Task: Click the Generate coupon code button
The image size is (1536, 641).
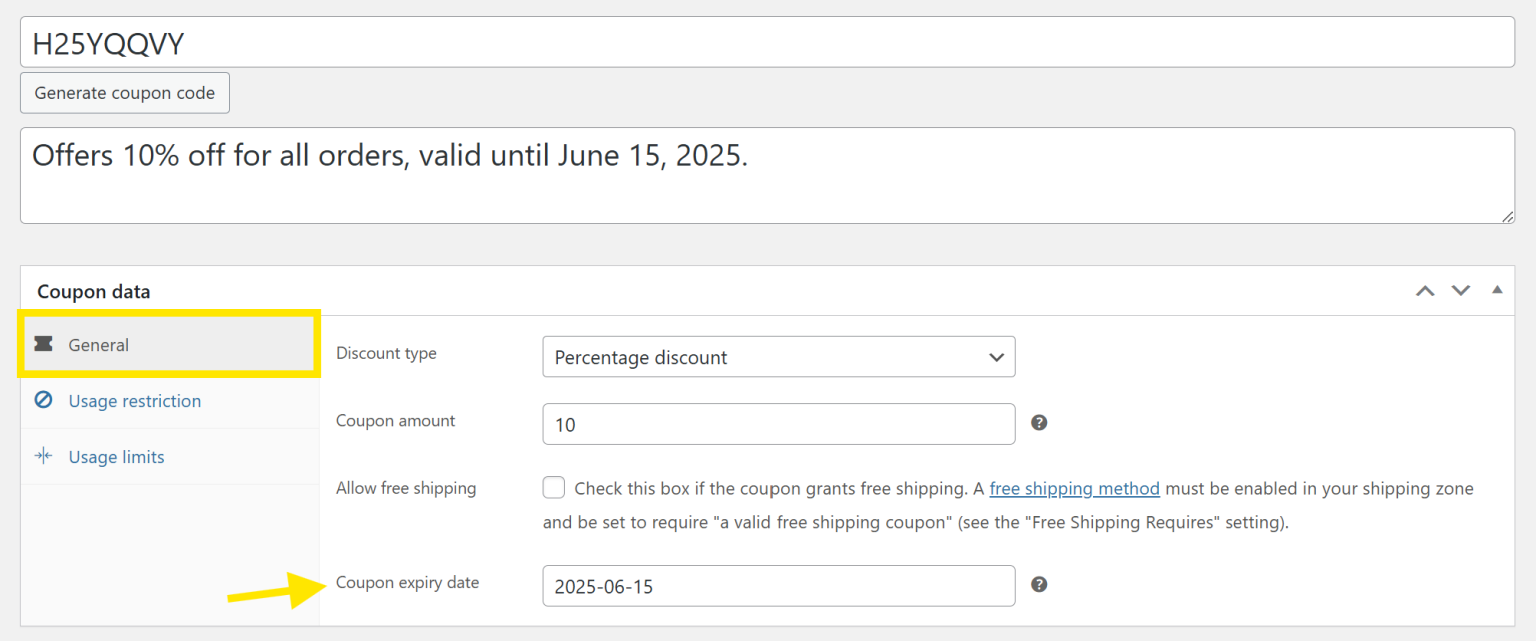Action: coord(124,92)
